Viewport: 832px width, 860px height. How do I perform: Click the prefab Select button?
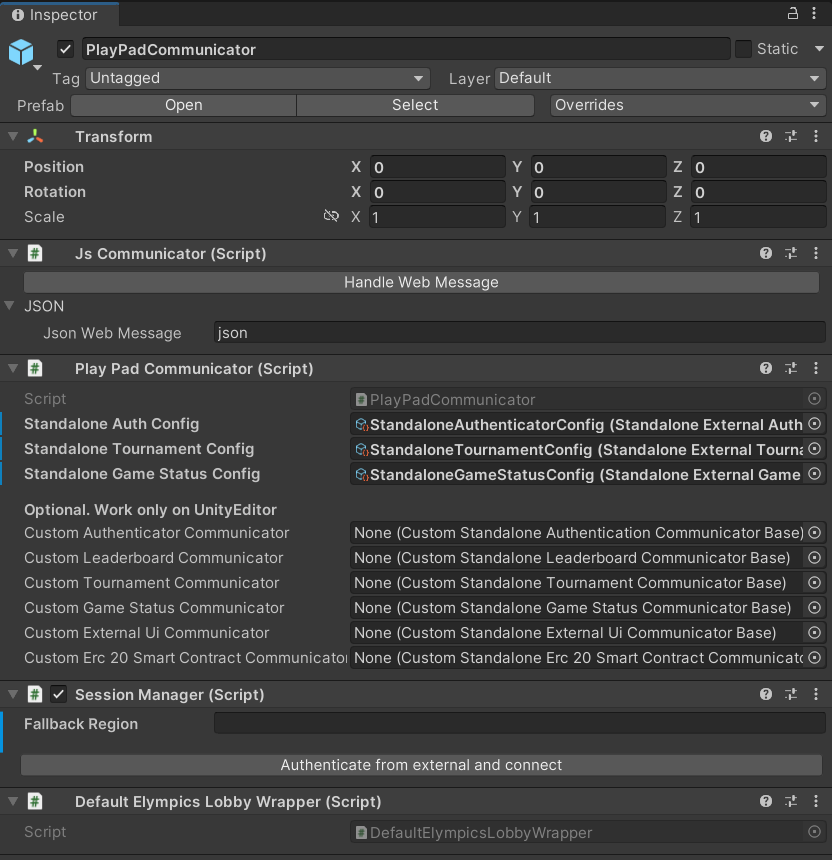[415, 105]
